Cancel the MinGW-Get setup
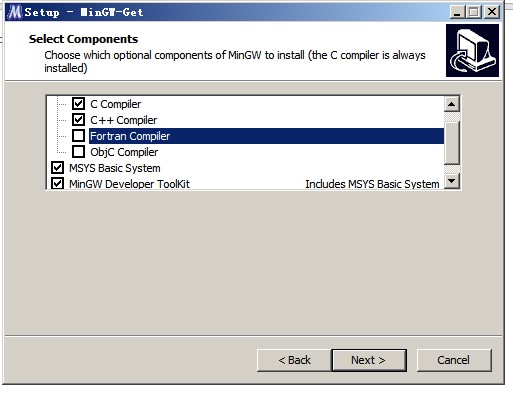This screenshot has width=513, height=394. click(x=454, y=360)
